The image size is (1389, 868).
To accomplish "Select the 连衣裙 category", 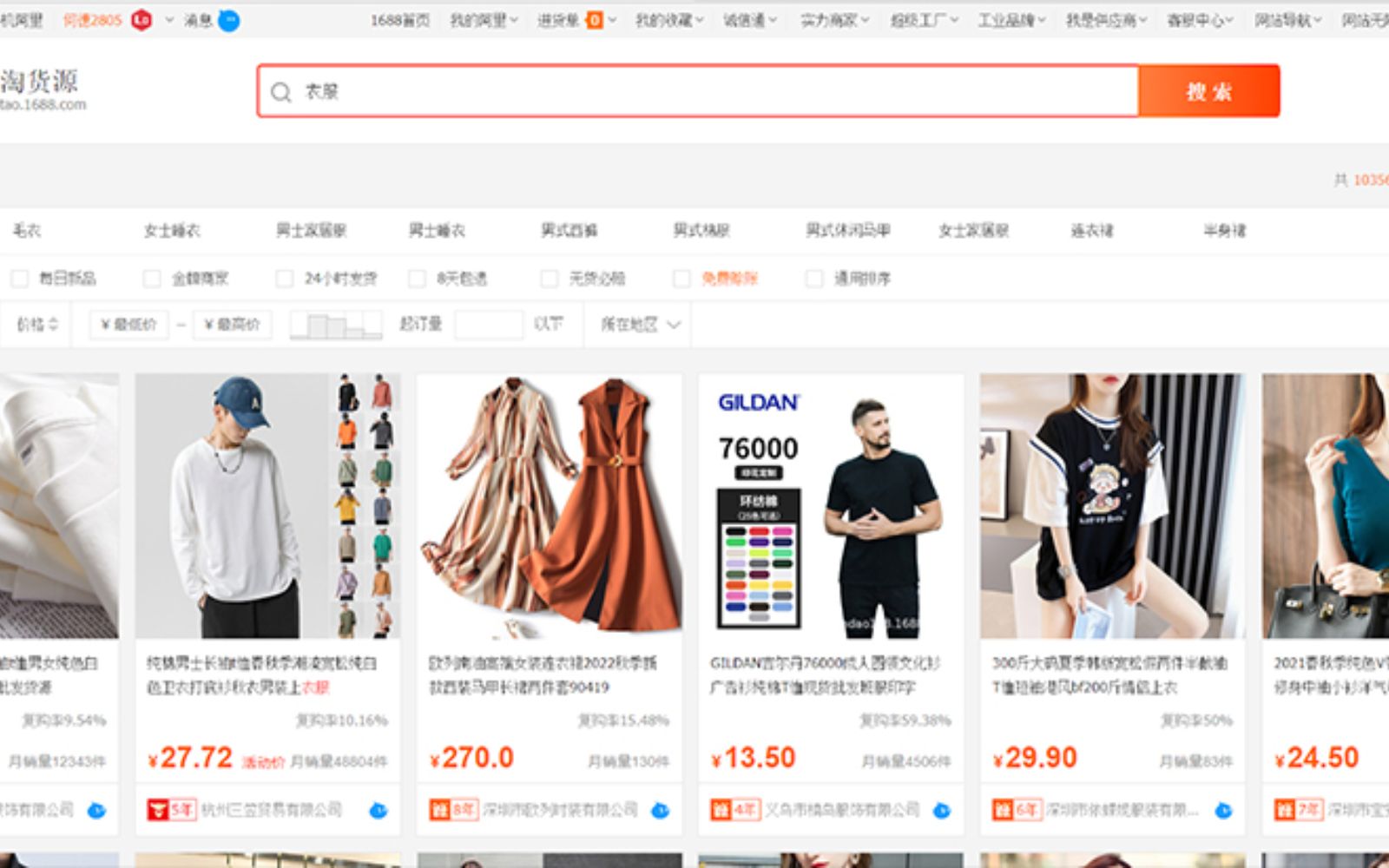I will pos(1091,231).
